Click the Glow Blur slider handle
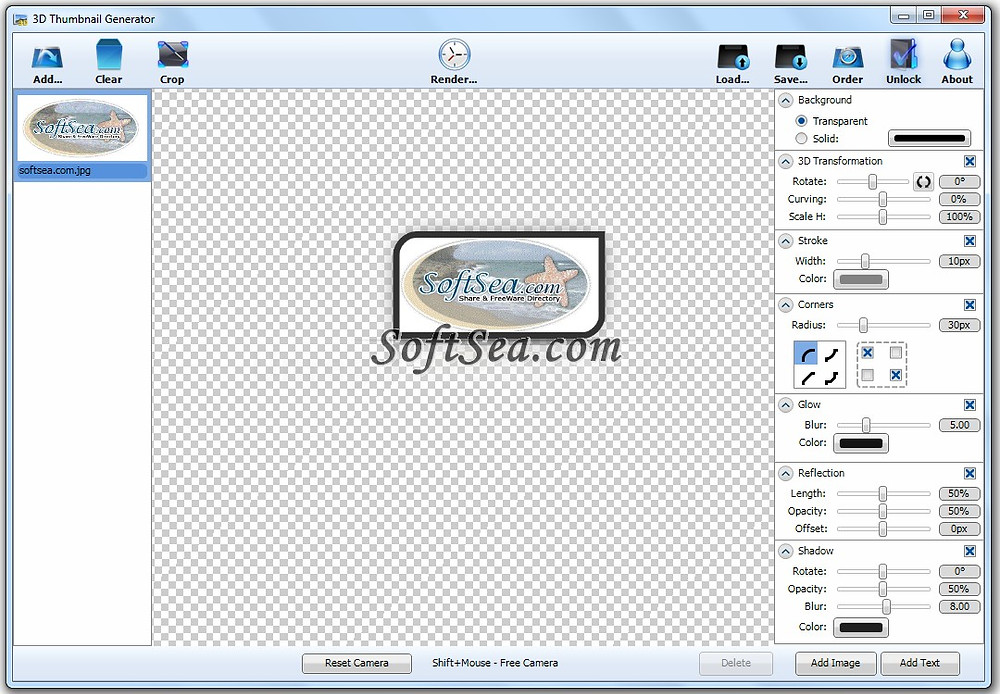Screen dimensions: 1000x694 tap(866, 425)
